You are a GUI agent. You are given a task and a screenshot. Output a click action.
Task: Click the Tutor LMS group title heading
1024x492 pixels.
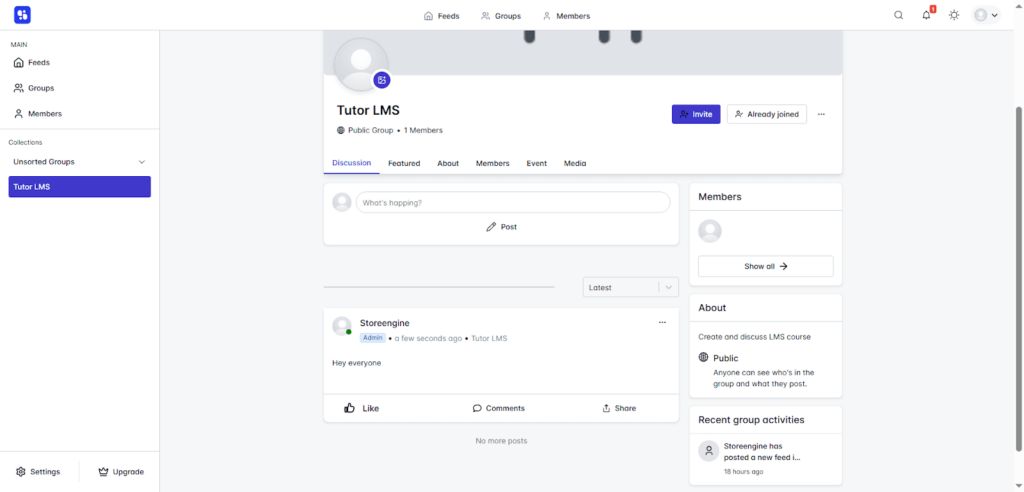[x=368, y=110]
